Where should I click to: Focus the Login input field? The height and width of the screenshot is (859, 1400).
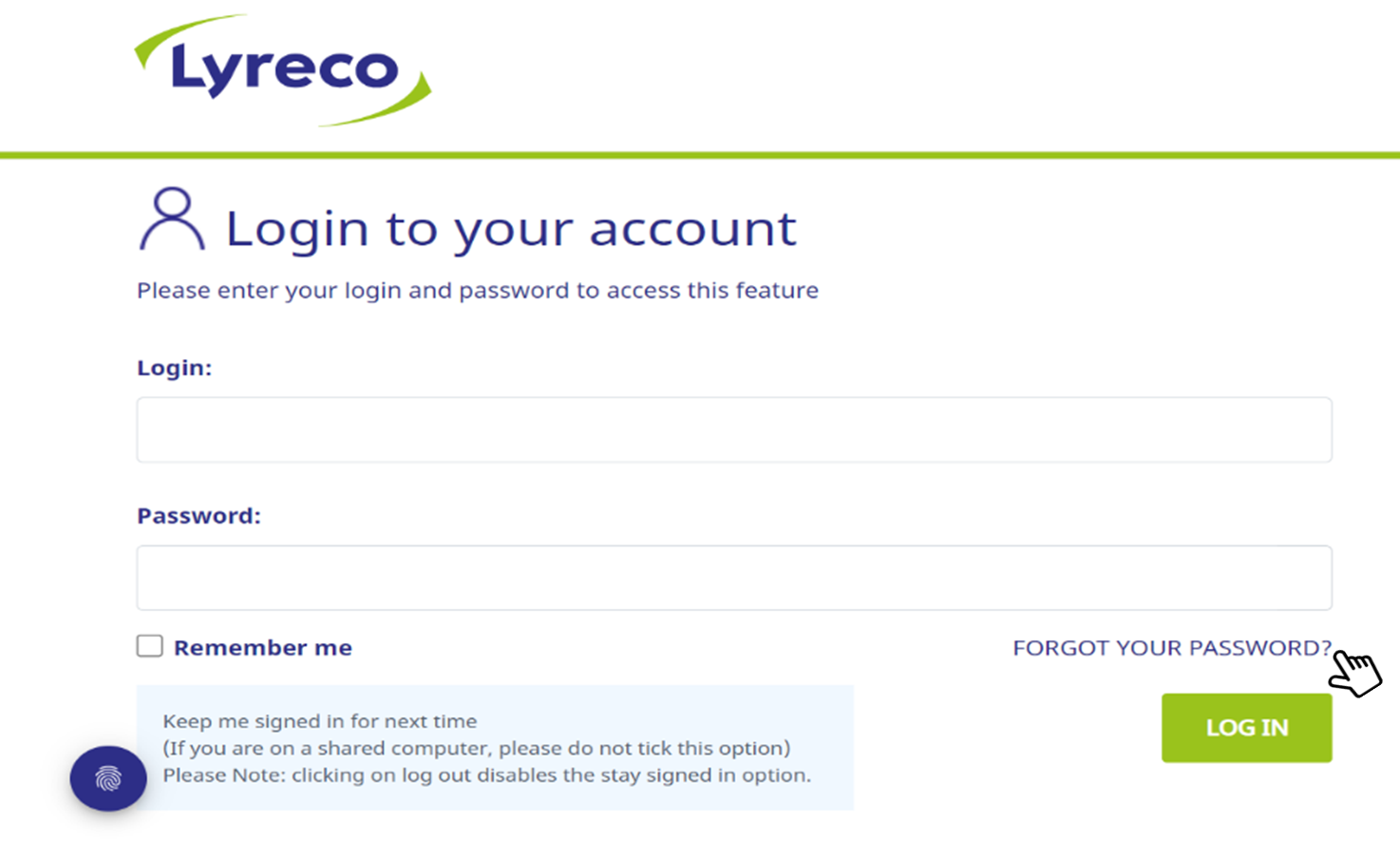[x=733, y=429]
